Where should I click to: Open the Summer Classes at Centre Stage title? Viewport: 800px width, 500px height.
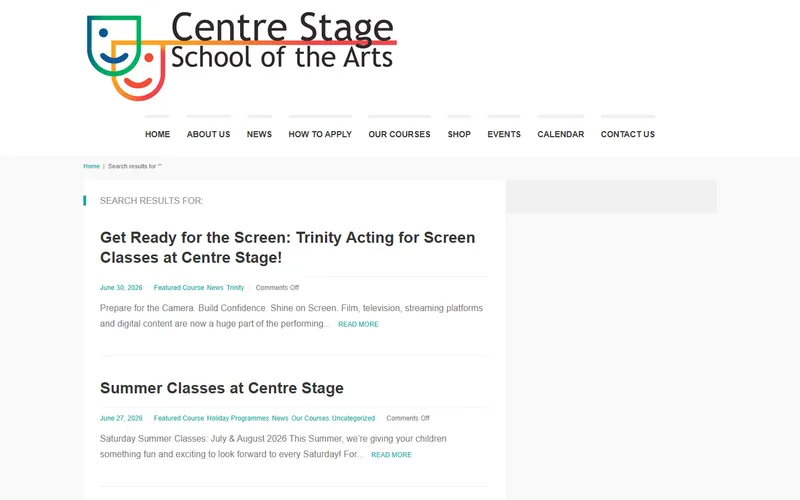[222, 388]
